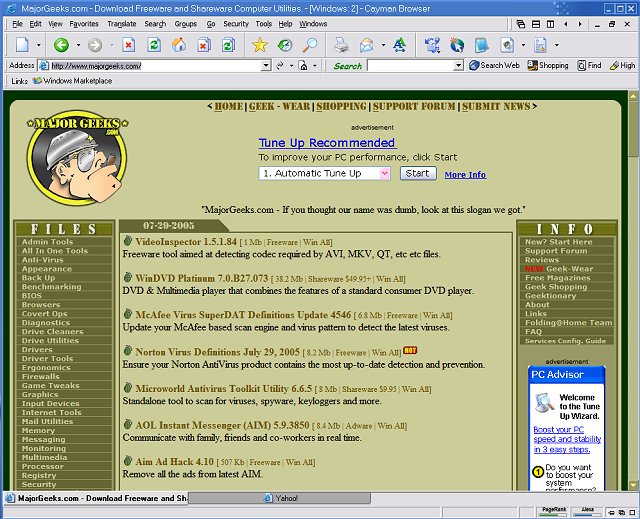Open the mail envelope icon
The width and height of the screenshot is (640, 519).
(x=367, y=45)
